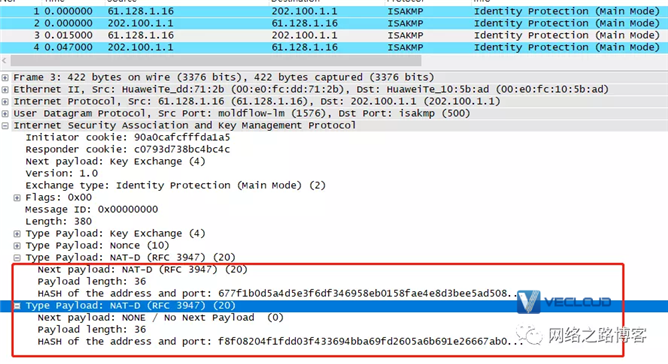Viewport: 668px width, 364px height.
Task: Expand the Flags: 0x00 field
Action: [x=17, y=198]
